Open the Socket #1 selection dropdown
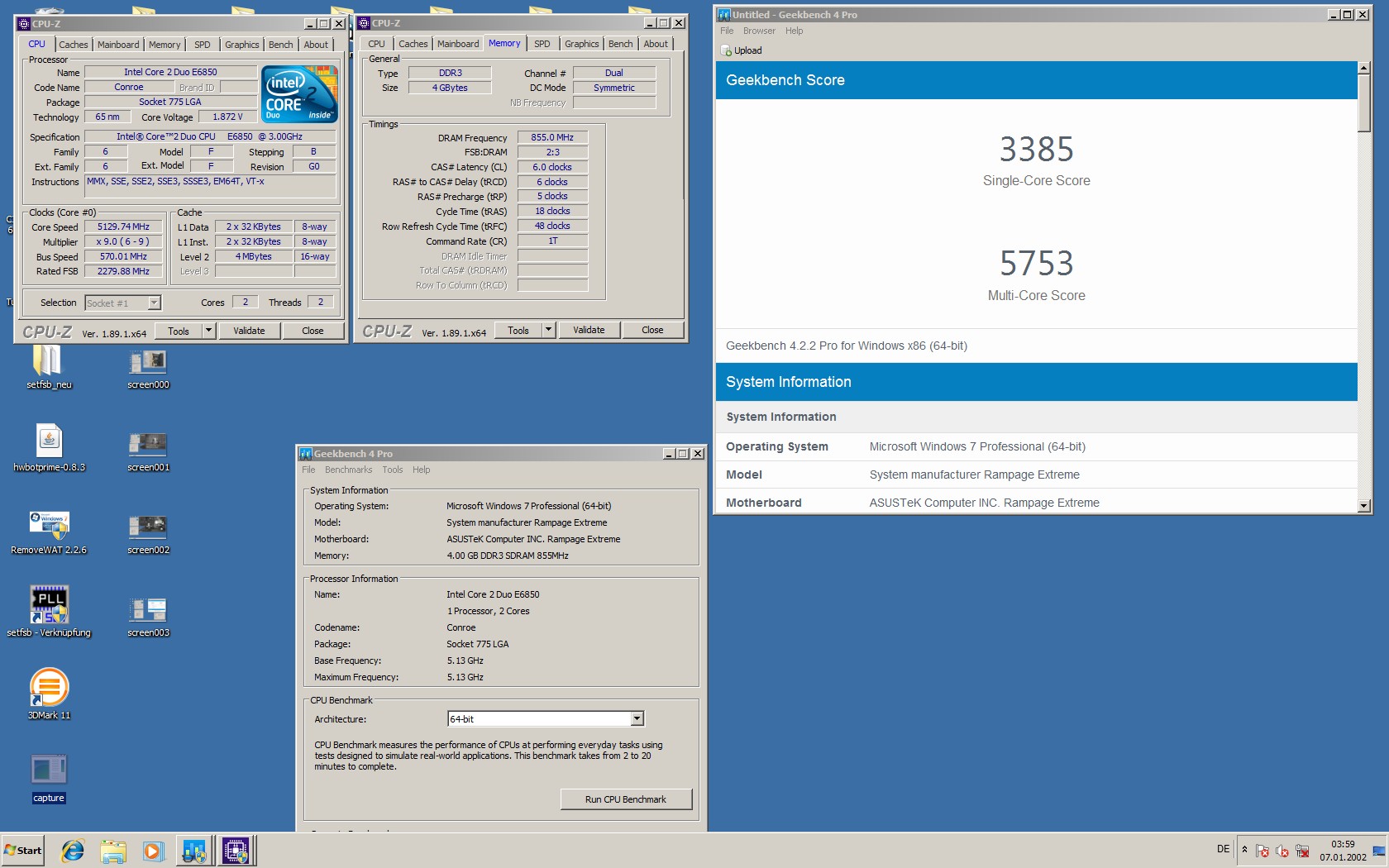The width and height of the screenshot is (1389, 868). [x=155, y=303]
